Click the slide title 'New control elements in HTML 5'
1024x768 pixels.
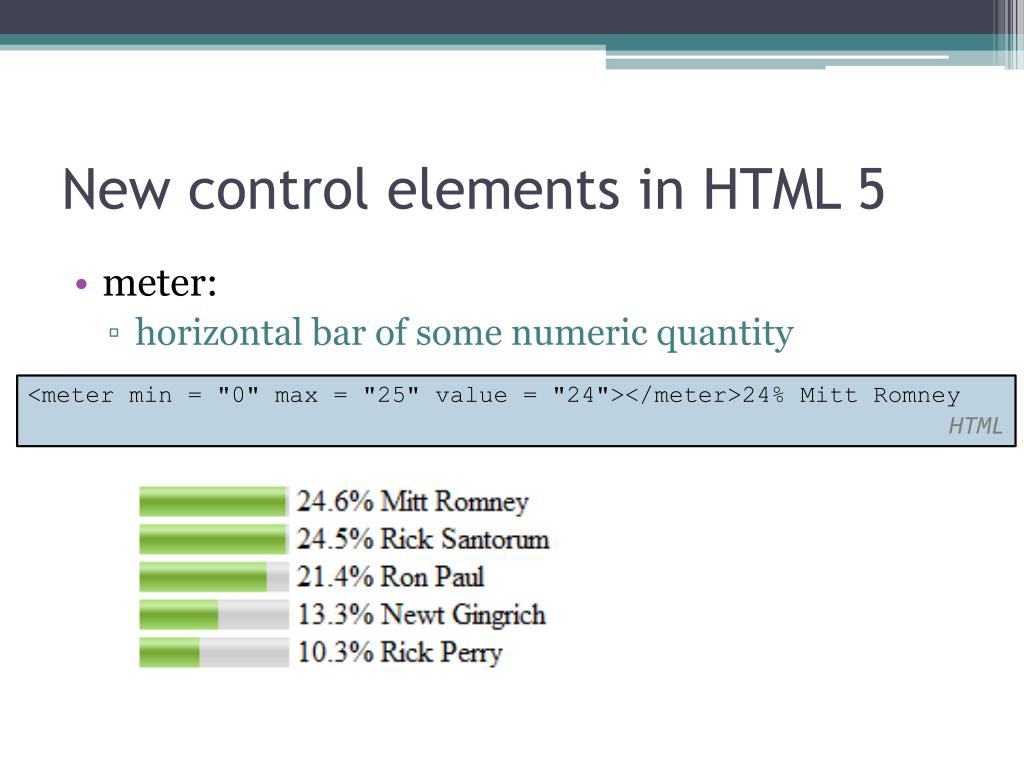coord(473,189)
